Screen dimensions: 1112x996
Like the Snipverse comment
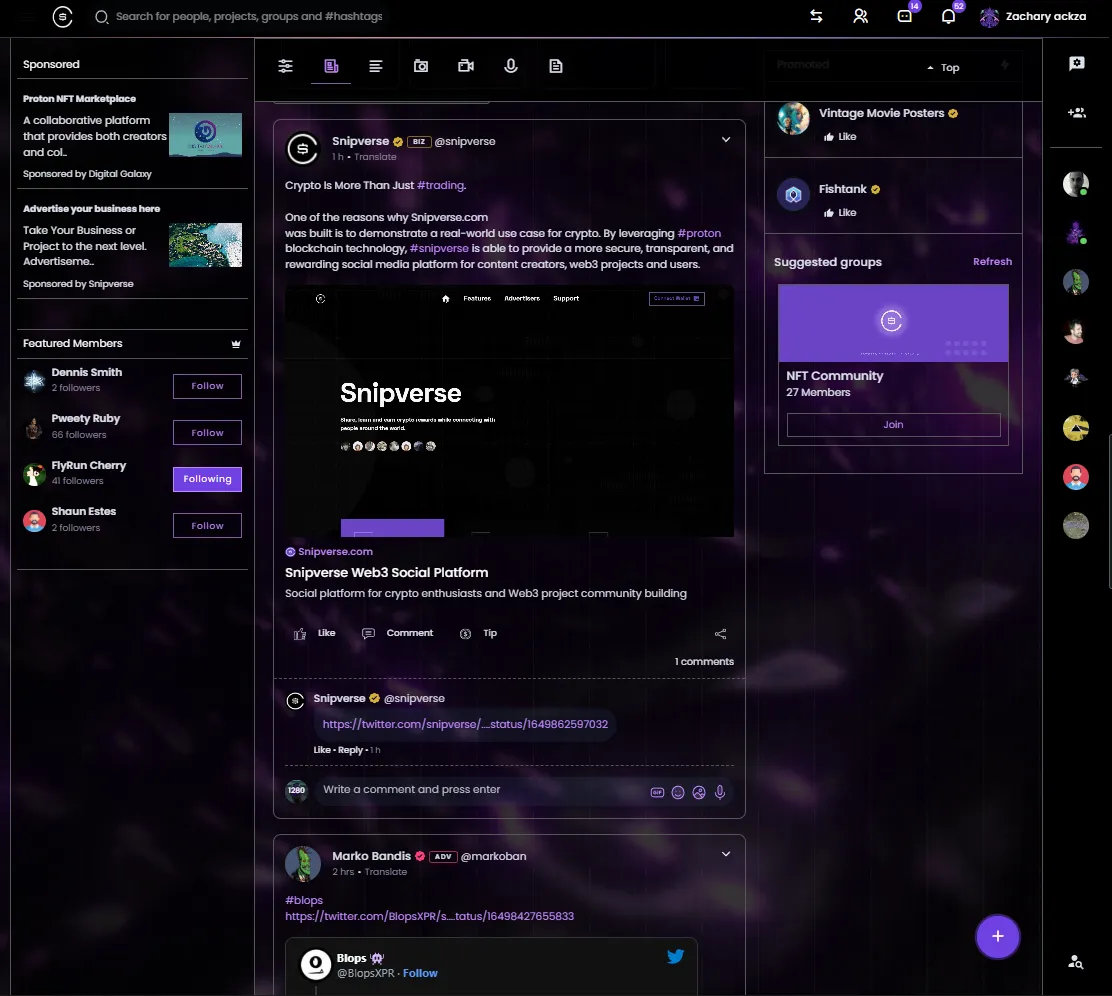tap(322, 751)
